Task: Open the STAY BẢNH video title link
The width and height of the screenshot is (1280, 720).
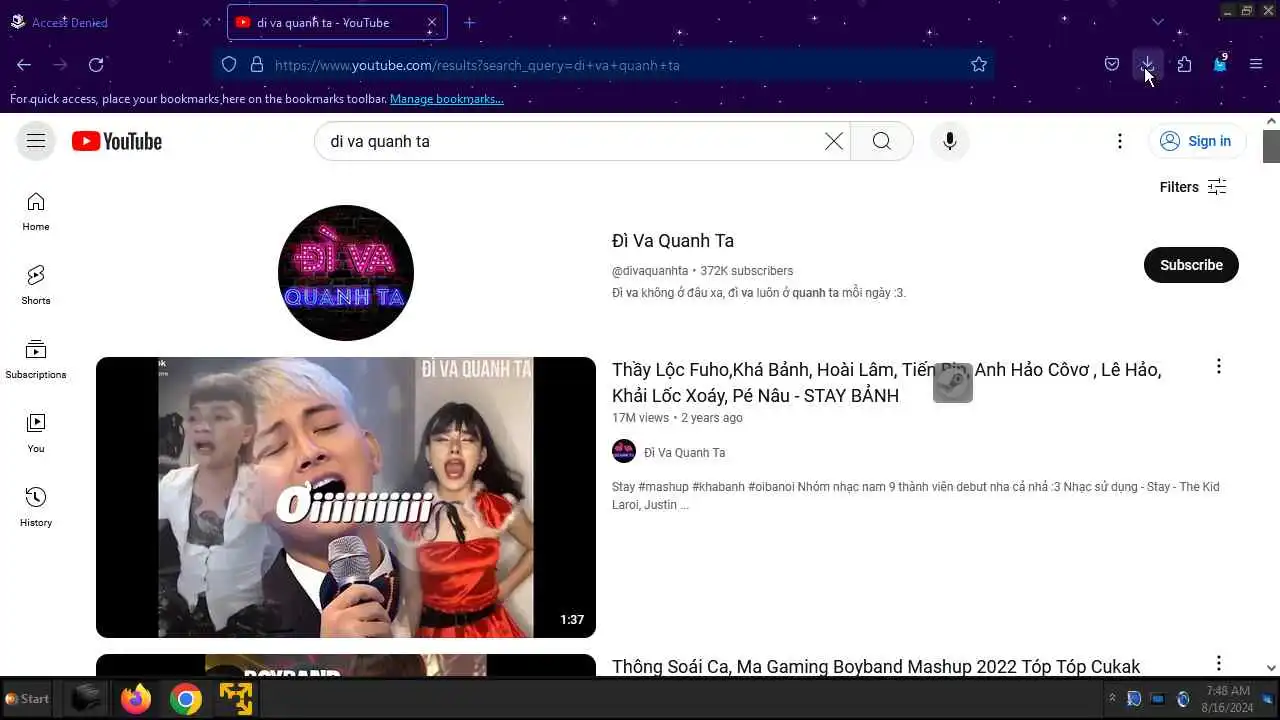Action: [886, 382]
